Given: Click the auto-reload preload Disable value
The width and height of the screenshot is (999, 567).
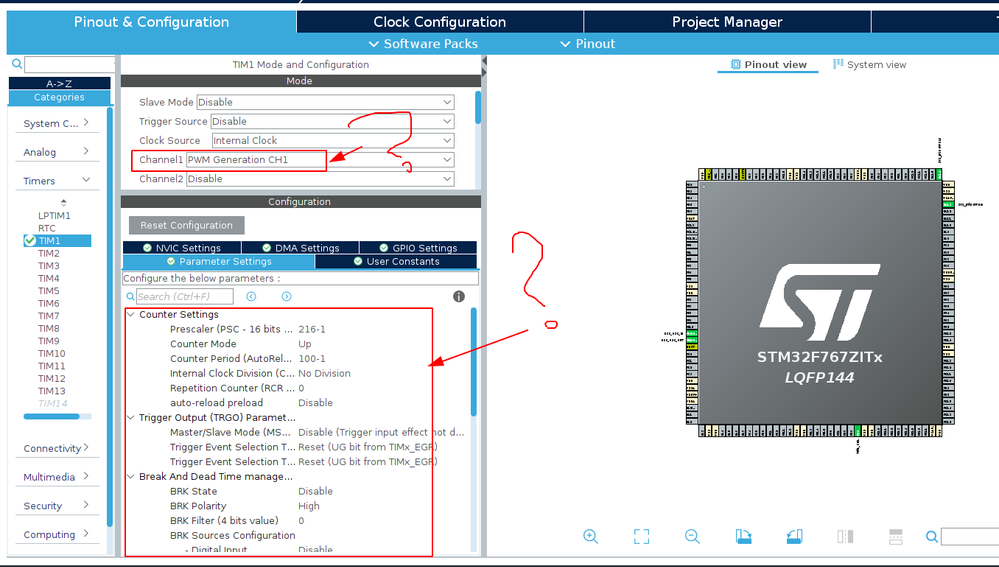Looking at the screenshot, I should tap(315, 403).
